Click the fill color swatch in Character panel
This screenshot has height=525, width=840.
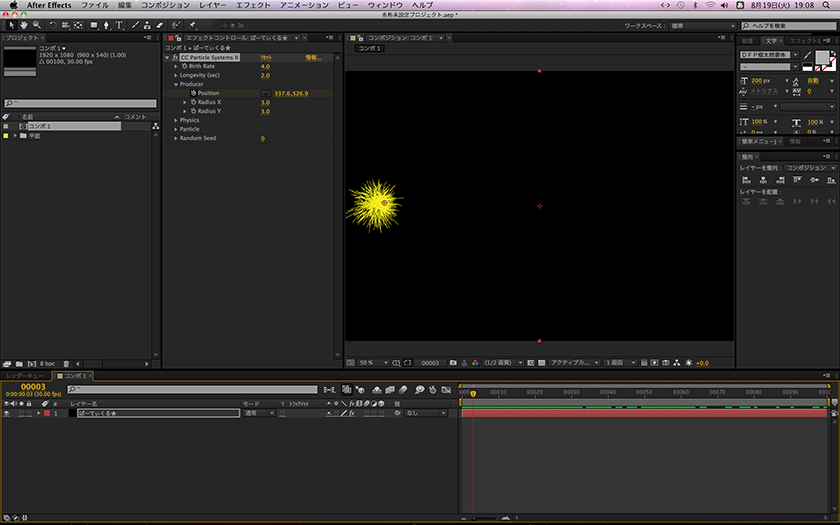[x=822, y=57]
